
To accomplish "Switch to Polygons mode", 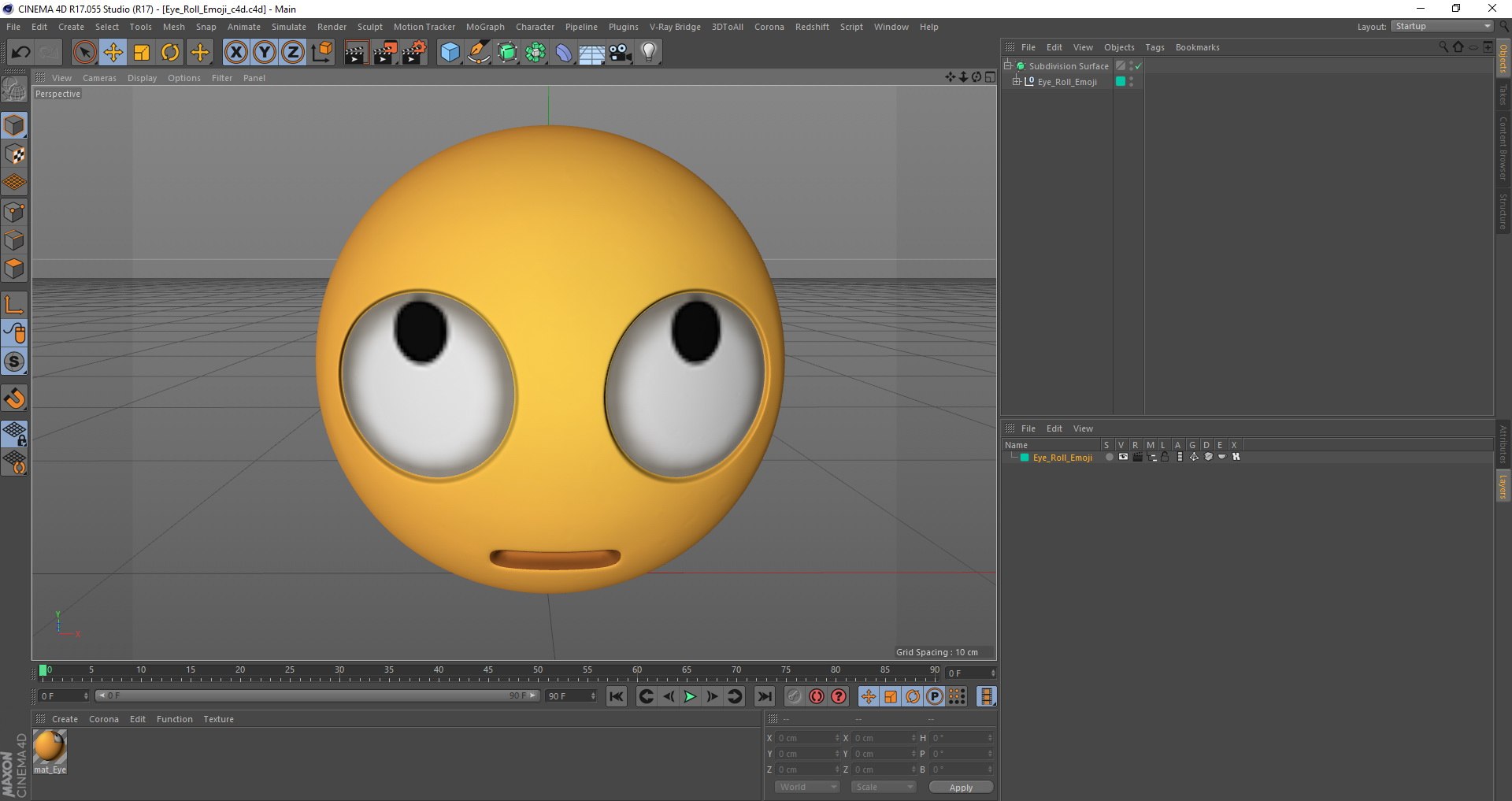I will (14, 269).
